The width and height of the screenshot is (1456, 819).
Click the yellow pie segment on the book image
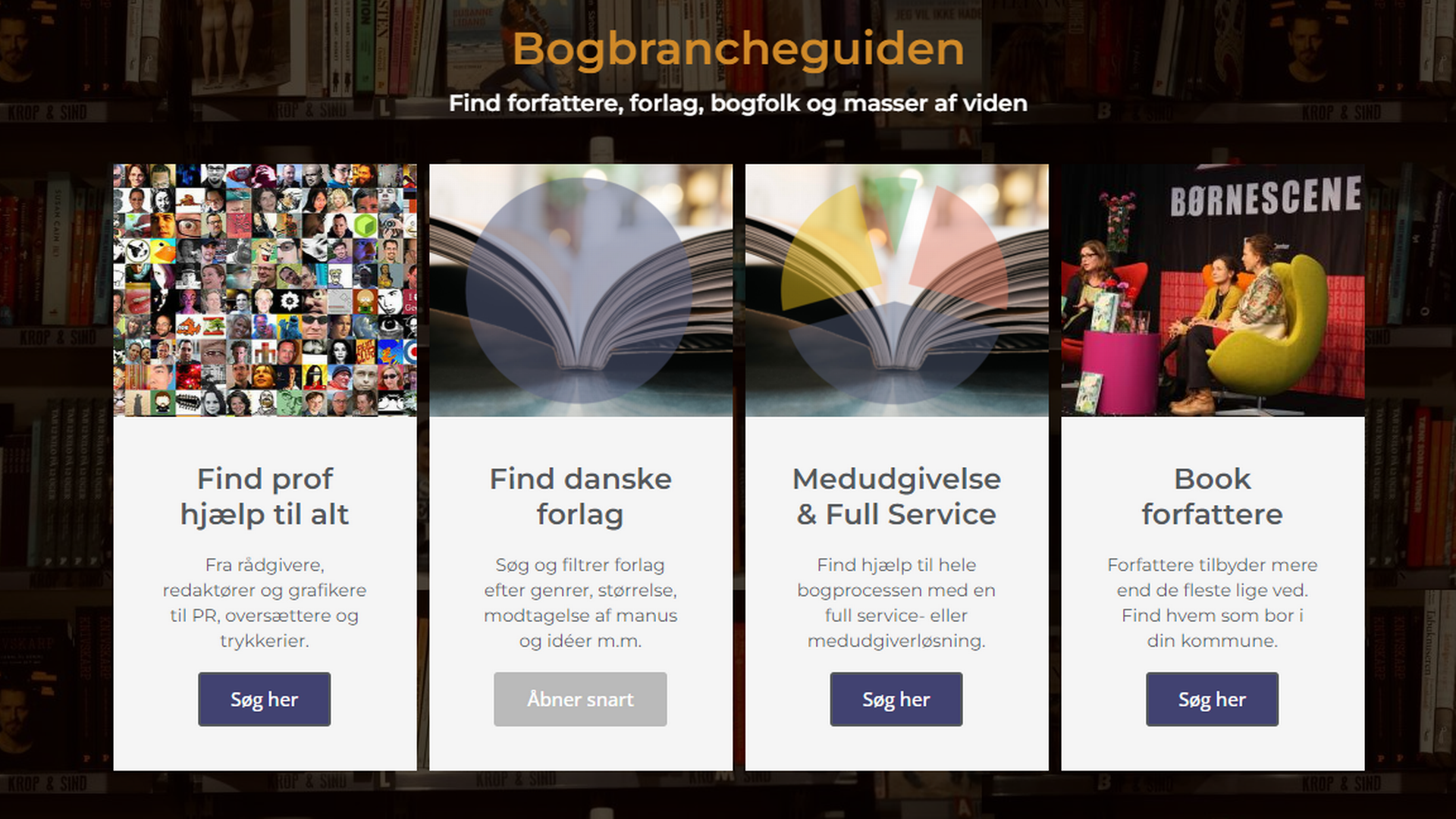pyautogui.click(x=830, y=250)
